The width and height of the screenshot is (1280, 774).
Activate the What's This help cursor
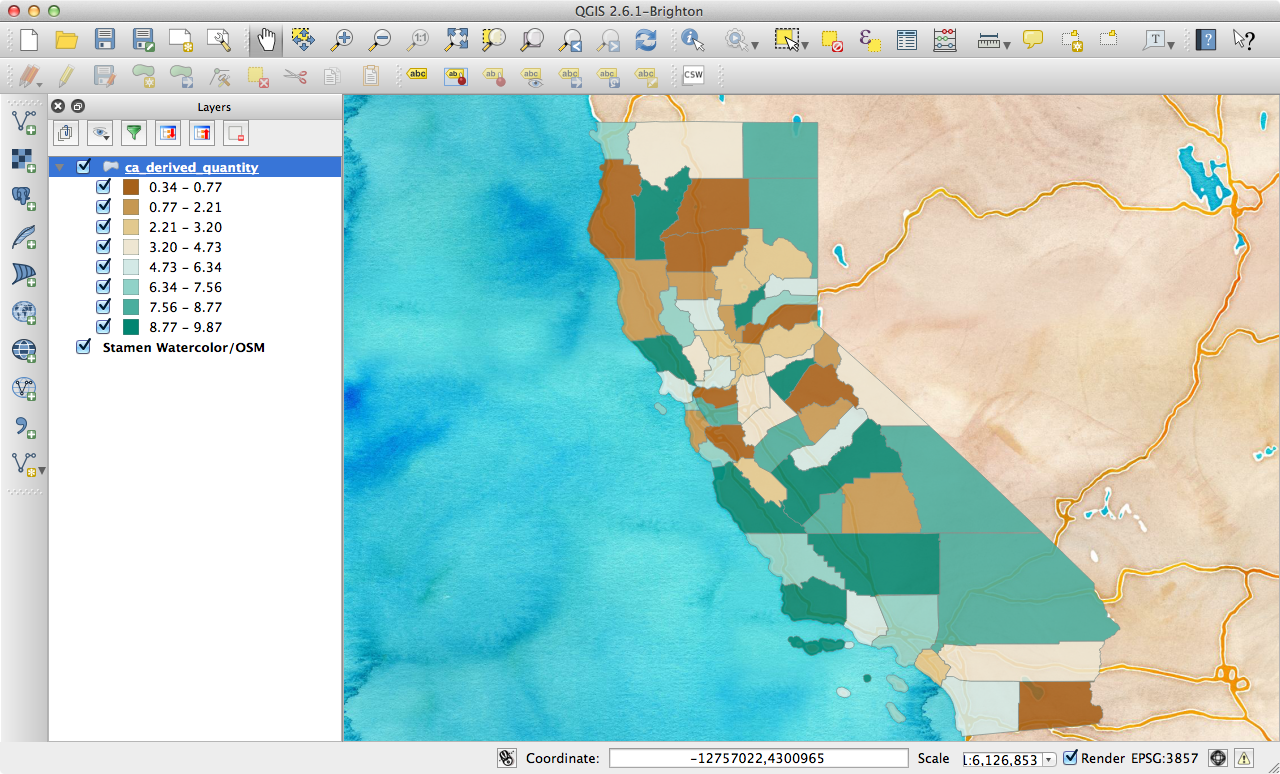[x=1243, y=40]
